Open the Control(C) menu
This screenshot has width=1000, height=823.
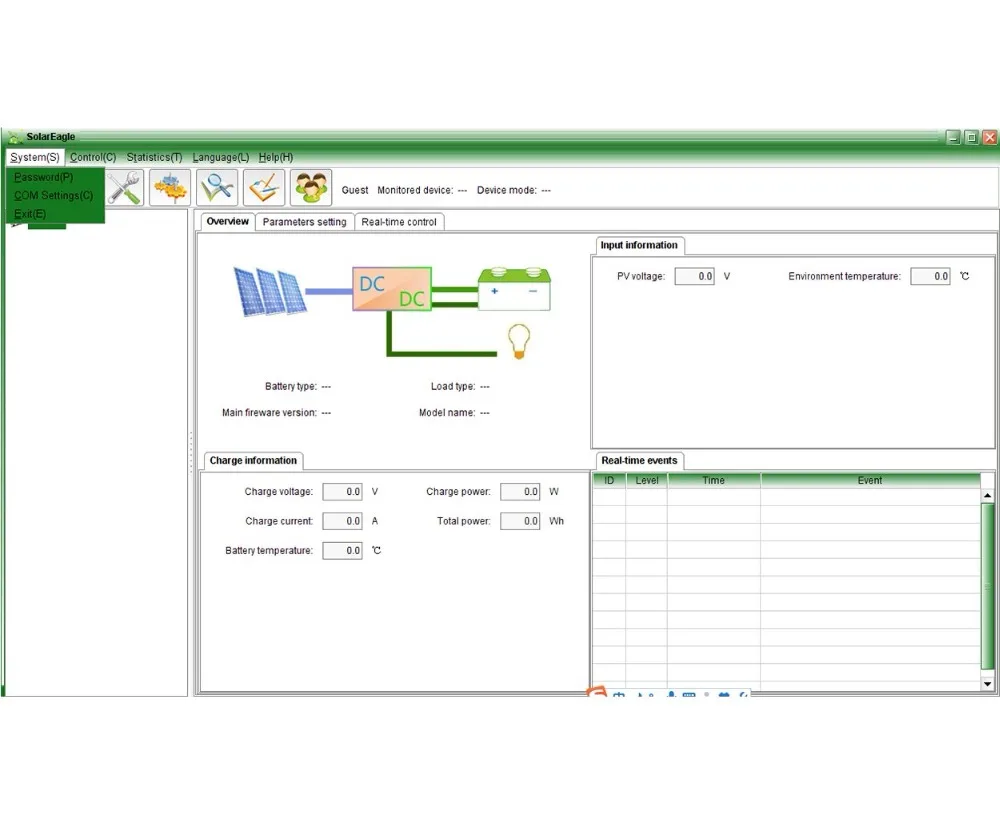point(93,157)
